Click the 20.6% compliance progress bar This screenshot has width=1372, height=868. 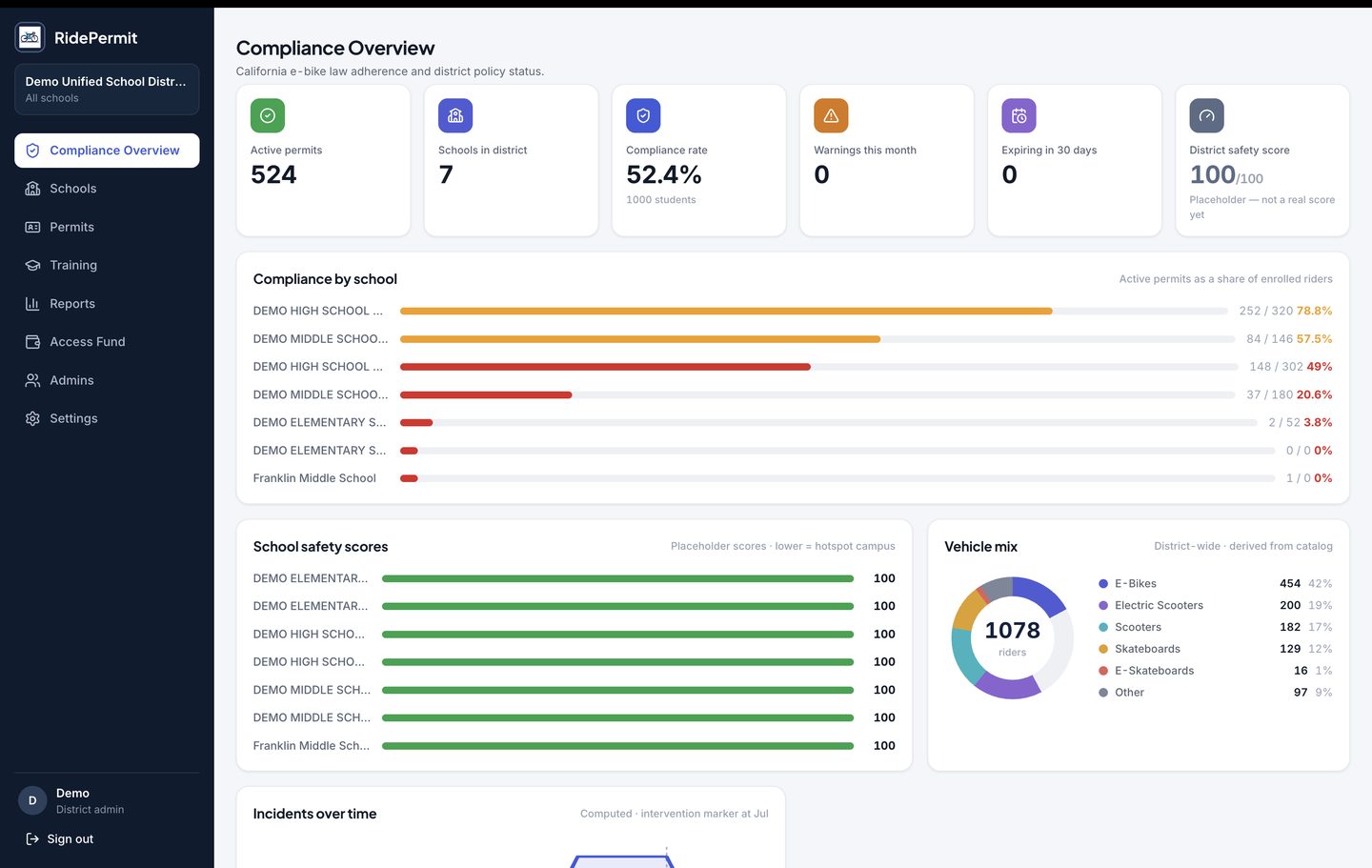(817, 394)
